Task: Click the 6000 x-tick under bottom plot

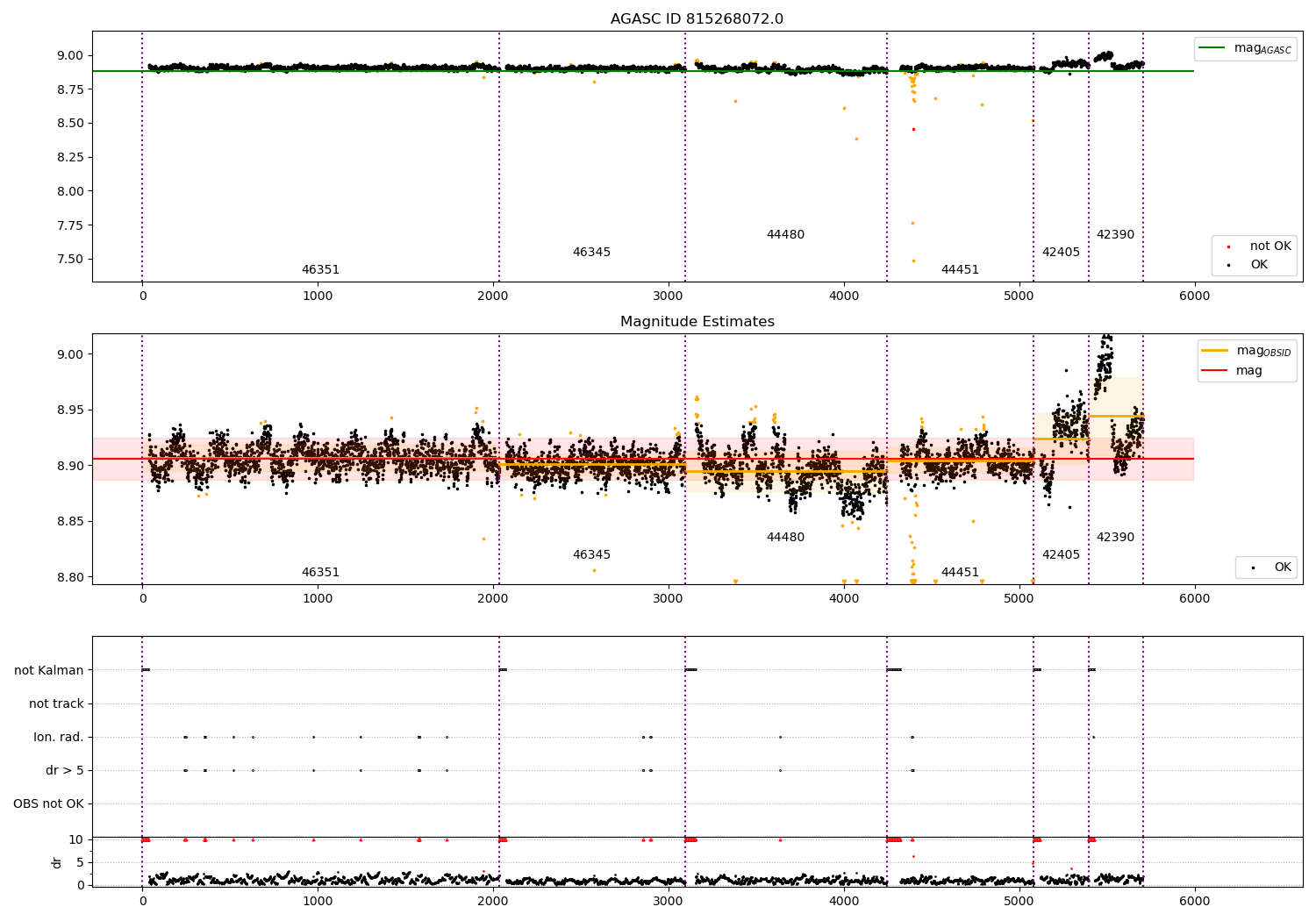Action: 1194,901
